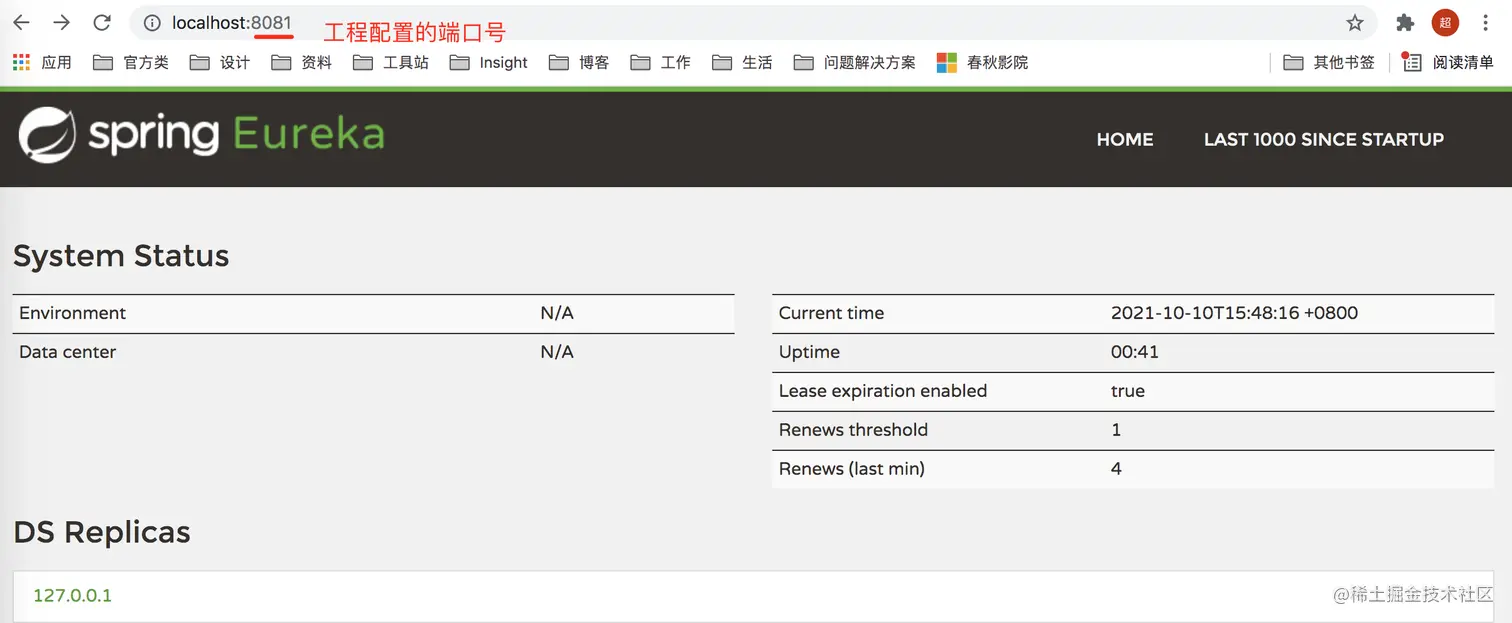Screen dimensions: 1512x623
Task: Open the 阅读清单 reading list
Action: pos(1448,62)
